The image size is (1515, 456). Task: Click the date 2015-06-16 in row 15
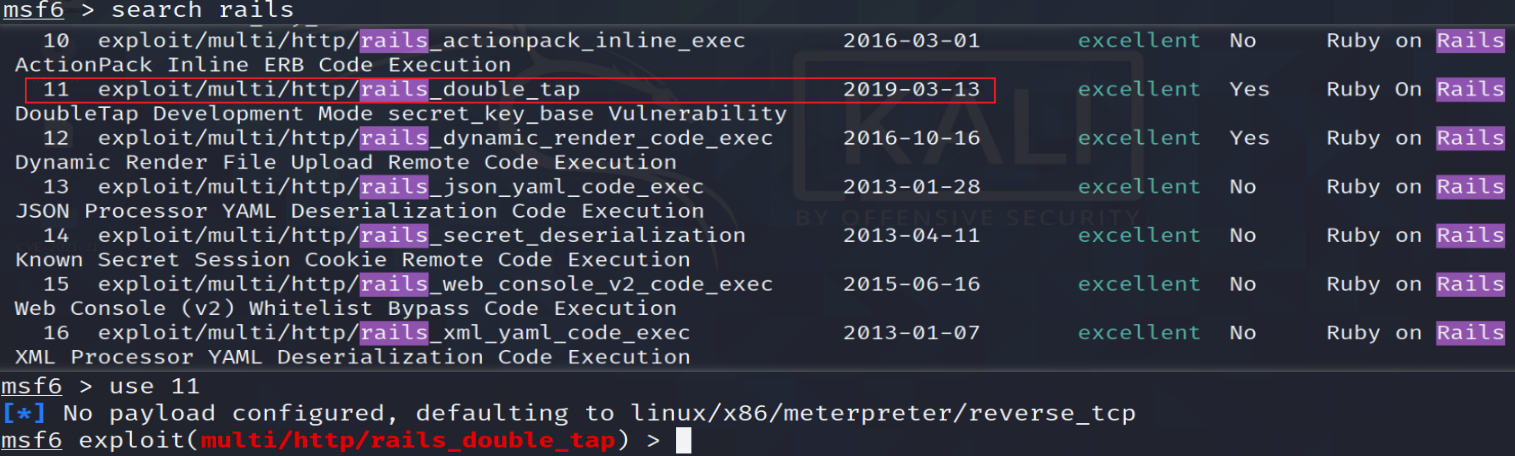pyautogui.click(x=911, y=285)
